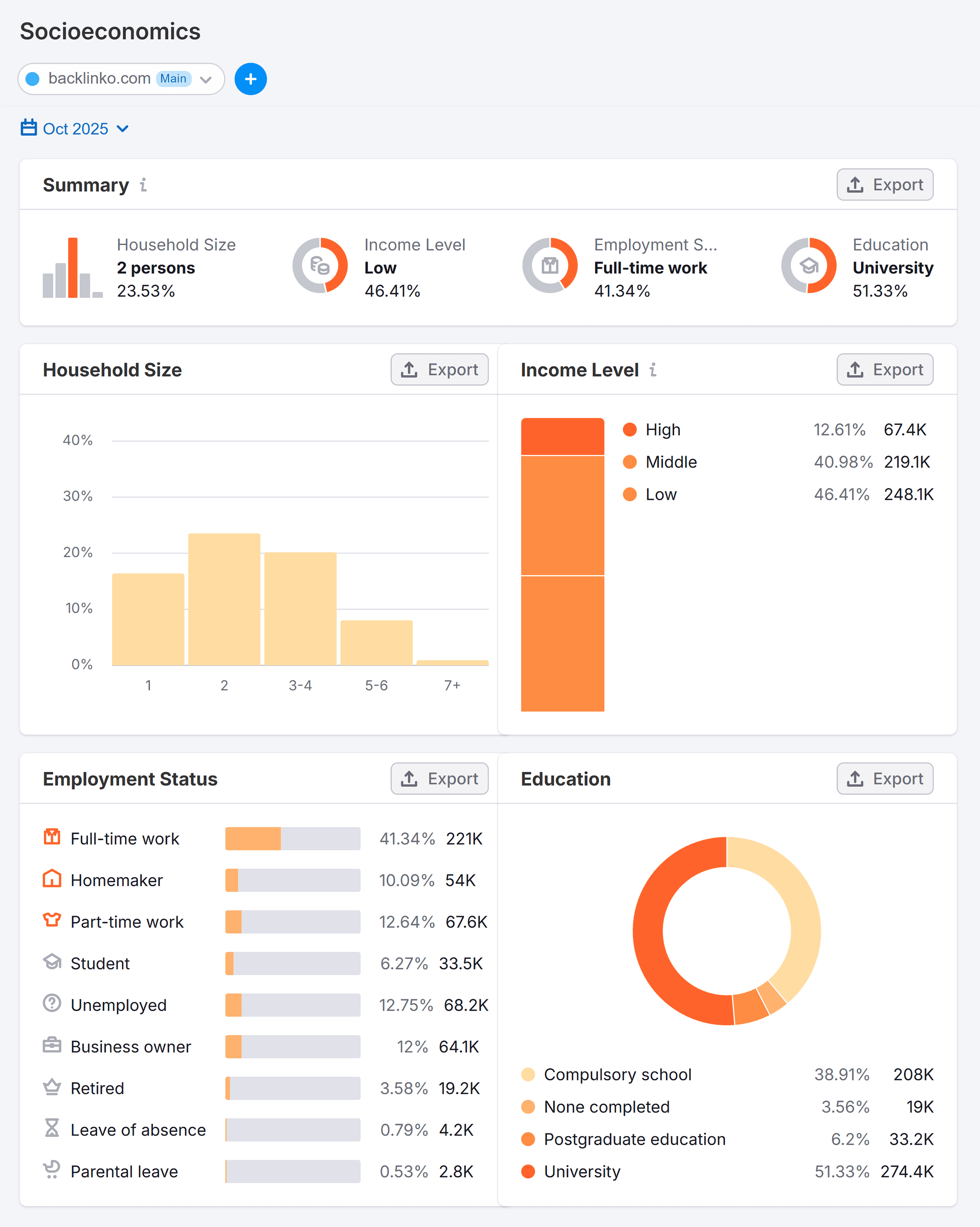Viewport: 980px width, 1227px height.
Task: Click the hourglass icon beside Leave of absence
Action: pos(52,1130)
